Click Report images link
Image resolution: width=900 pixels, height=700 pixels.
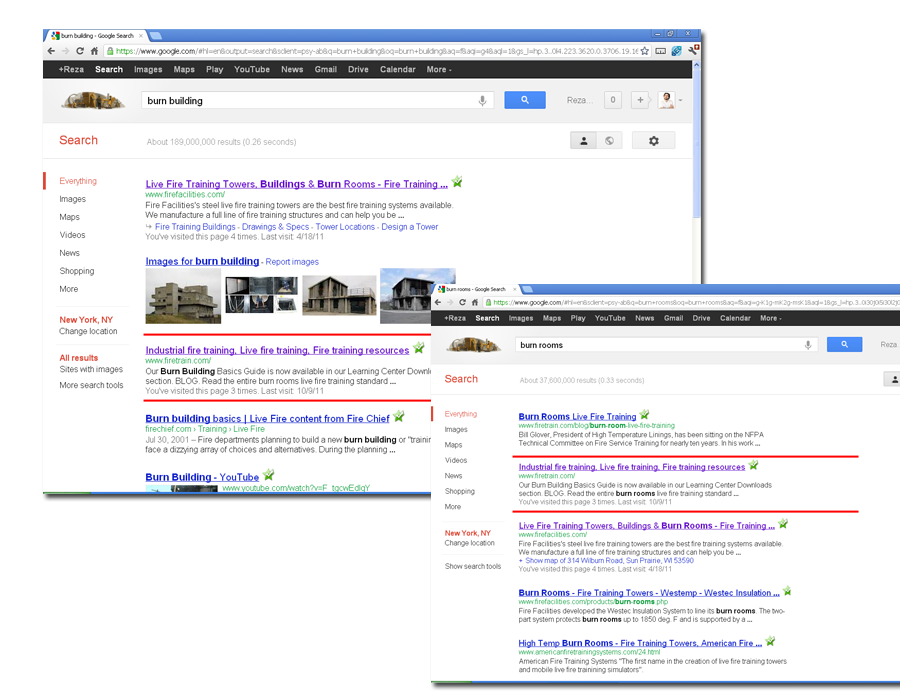click(x=292, y=262)
